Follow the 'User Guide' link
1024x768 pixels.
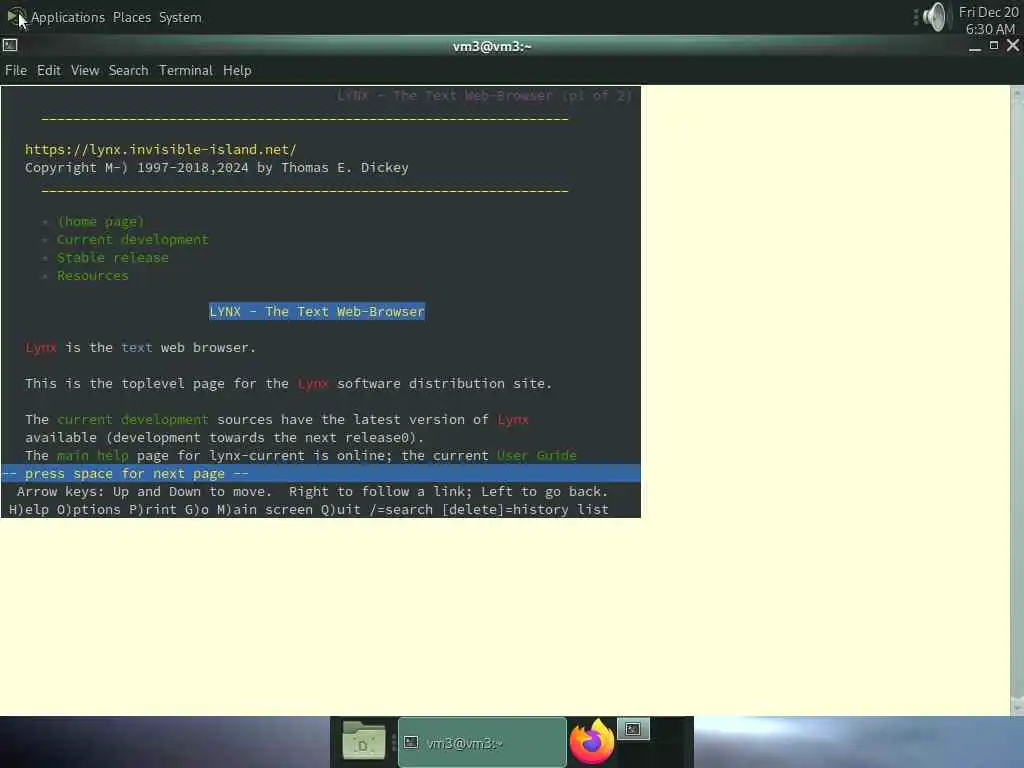[x=537, y=455]
